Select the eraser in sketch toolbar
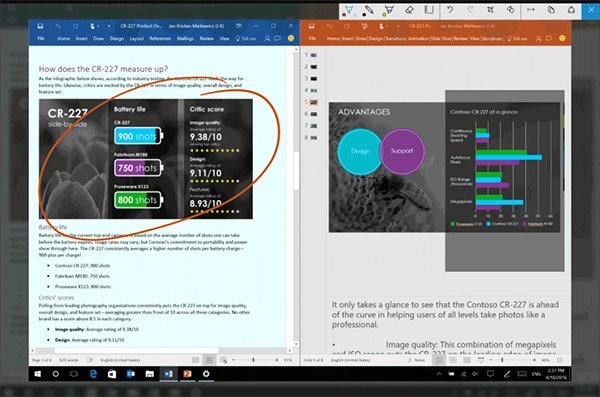Screen dimensions: 600x397 coord(409,10)
